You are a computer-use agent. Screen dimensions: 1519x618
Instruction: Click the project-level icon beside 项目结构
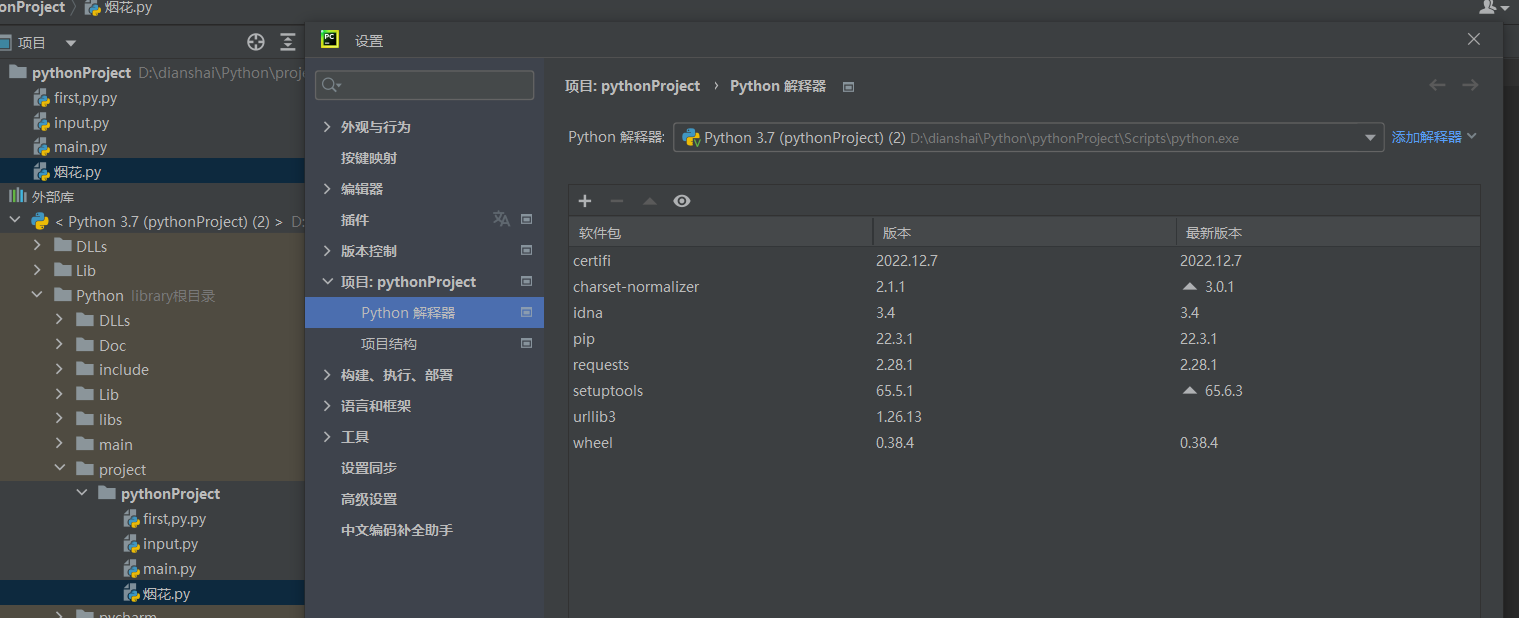click(526, 343)
